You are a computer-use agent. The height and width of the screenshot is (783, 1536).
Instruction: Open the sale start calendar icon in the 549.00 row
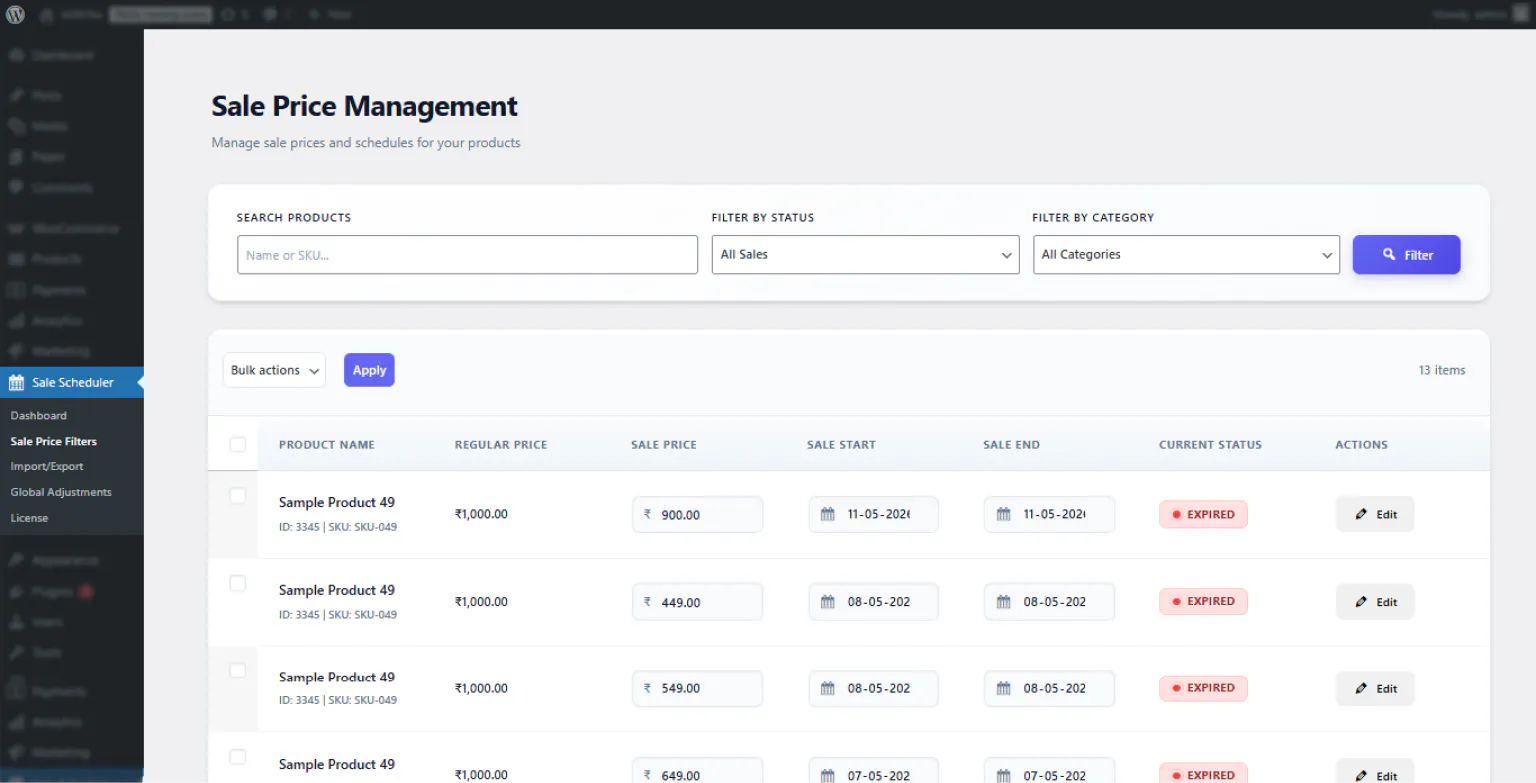pos(827,689)
